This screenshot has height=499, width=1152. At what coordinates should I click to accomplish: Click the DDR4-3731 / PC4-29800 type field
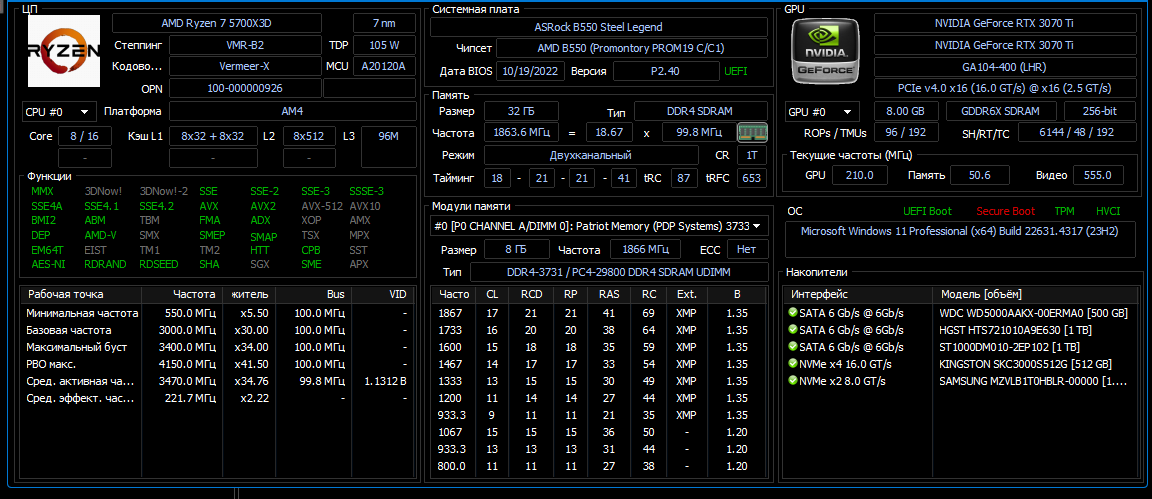(x=619, y=273)
